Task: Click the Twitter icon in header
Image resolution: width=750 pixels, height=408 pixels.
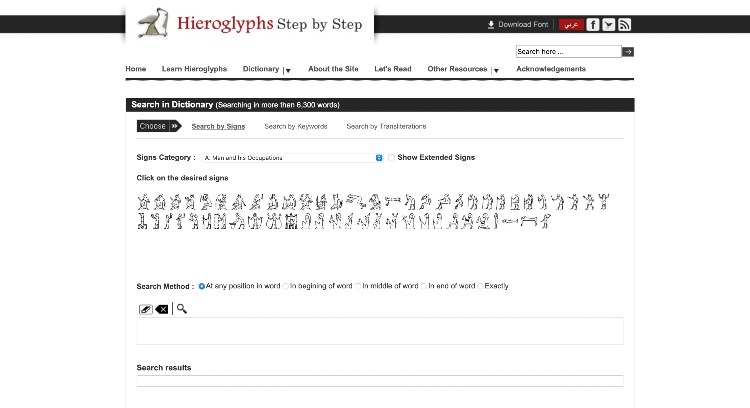Action: click(x=609, y=24)
